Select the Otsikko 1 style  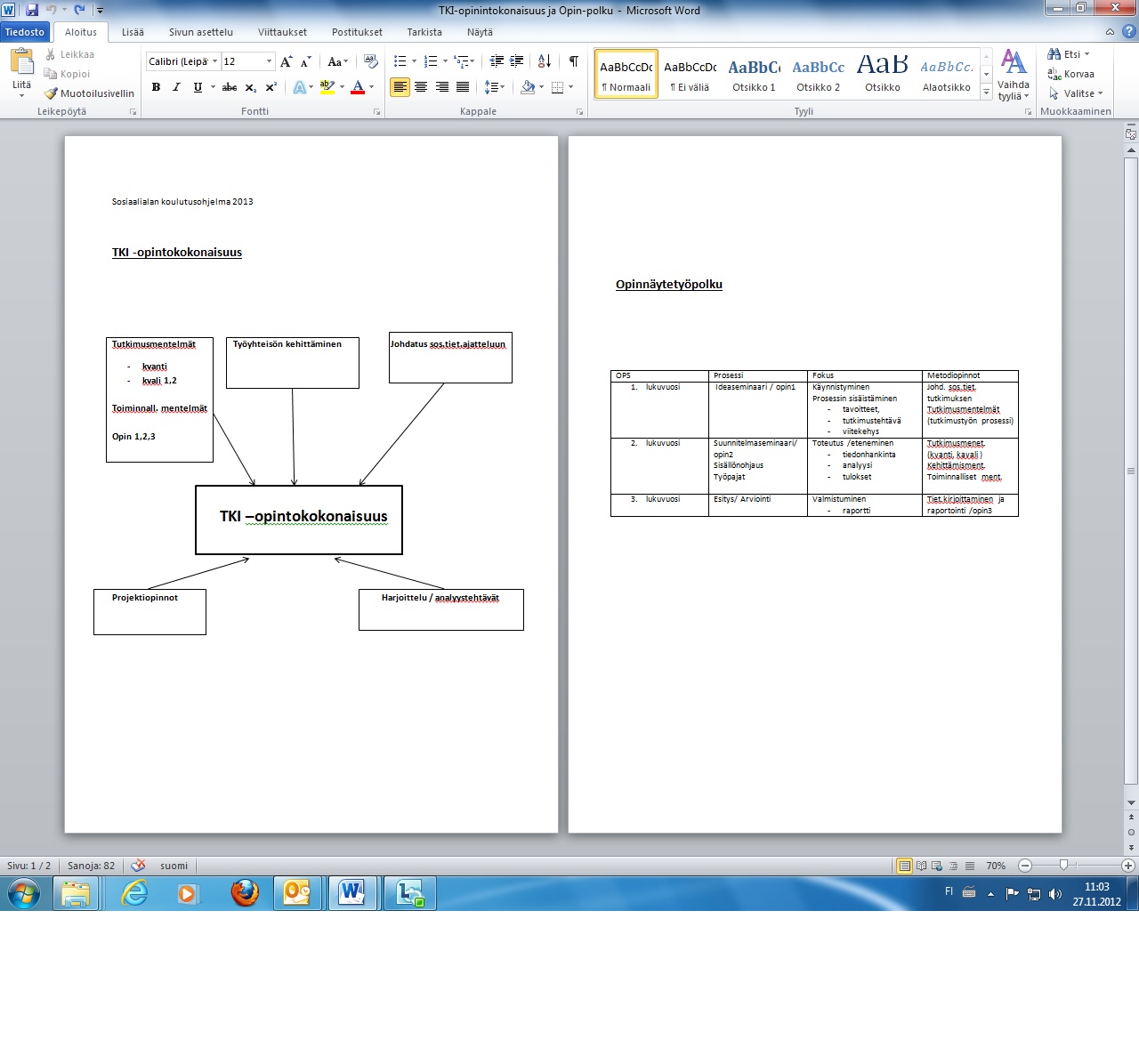coord(754,75)
